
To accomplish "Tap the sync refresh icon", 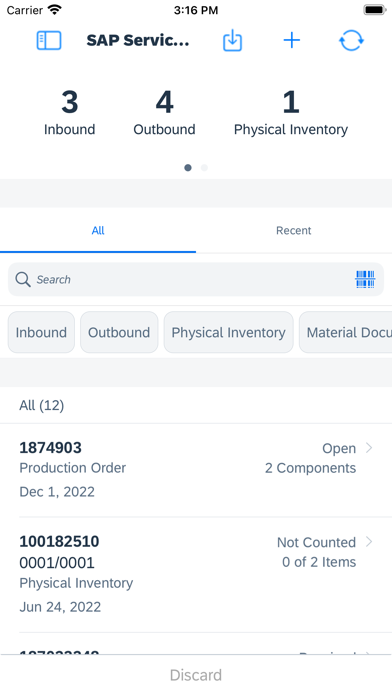I will click(351, 40).
